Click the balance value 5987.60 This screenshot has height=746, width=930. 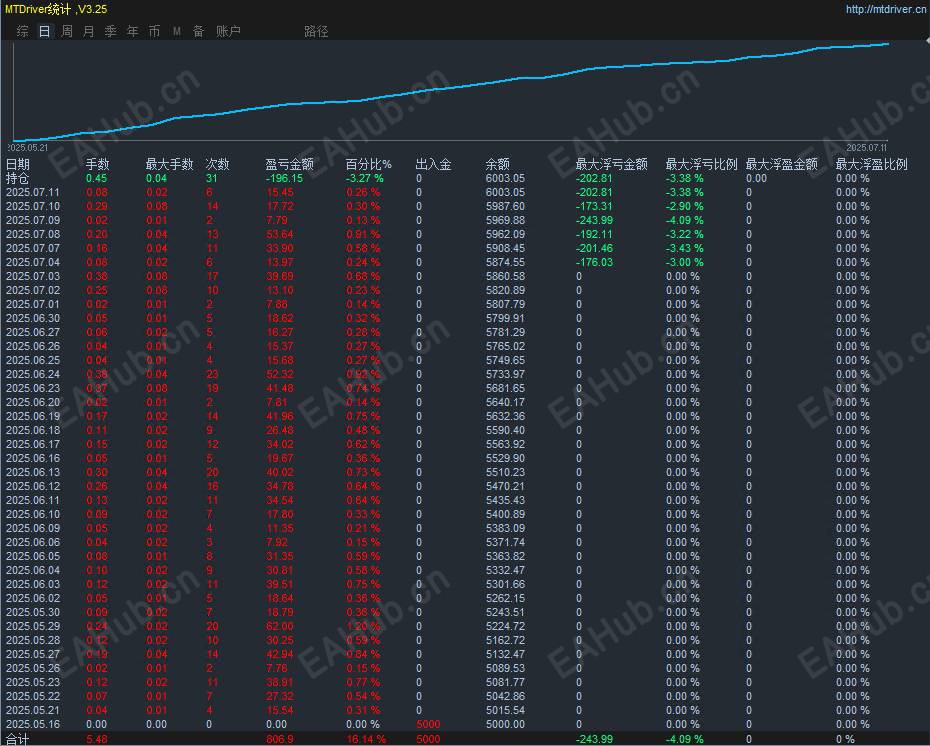(x=505, y=206)
